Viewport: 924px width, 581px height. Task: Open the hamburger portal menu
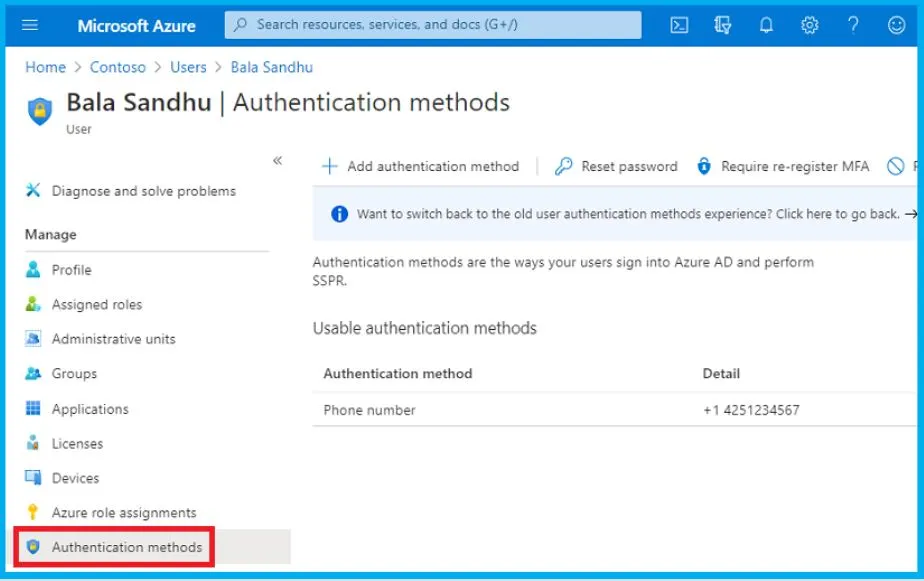(x=29, y=25)
